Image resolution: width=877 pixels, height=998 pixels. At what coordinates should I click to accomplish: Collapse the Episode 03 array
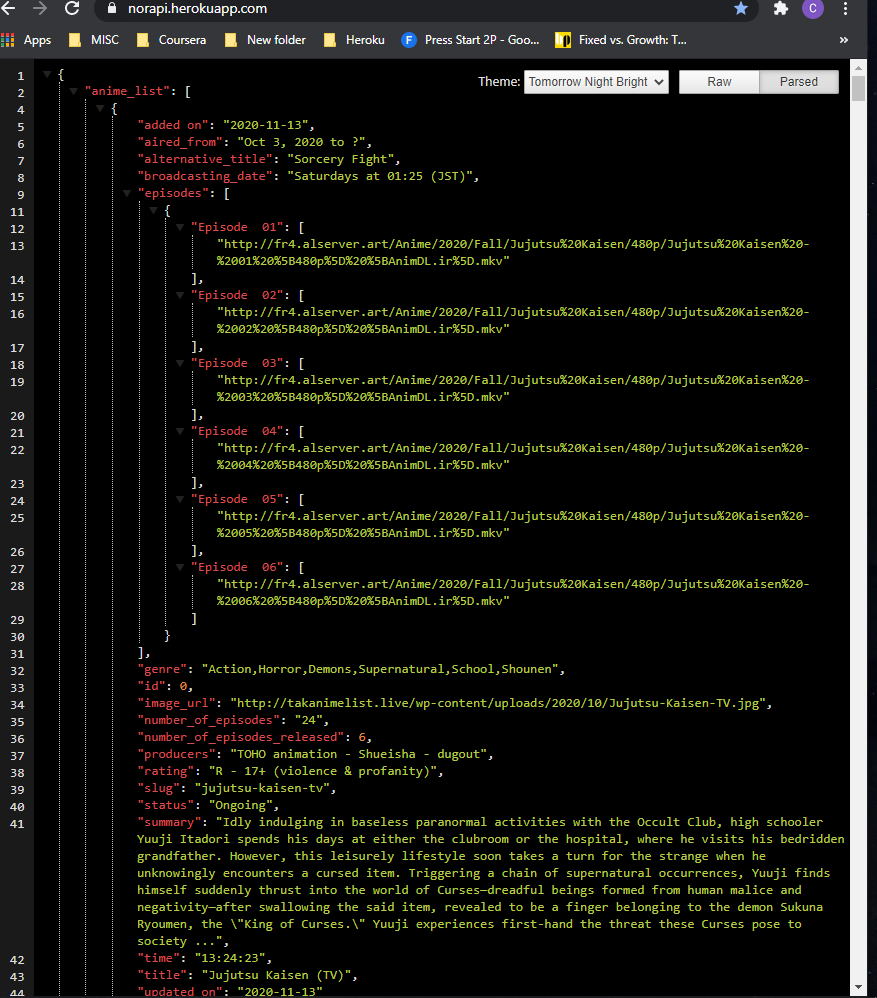pyautogui.click(x=180, y=363)
